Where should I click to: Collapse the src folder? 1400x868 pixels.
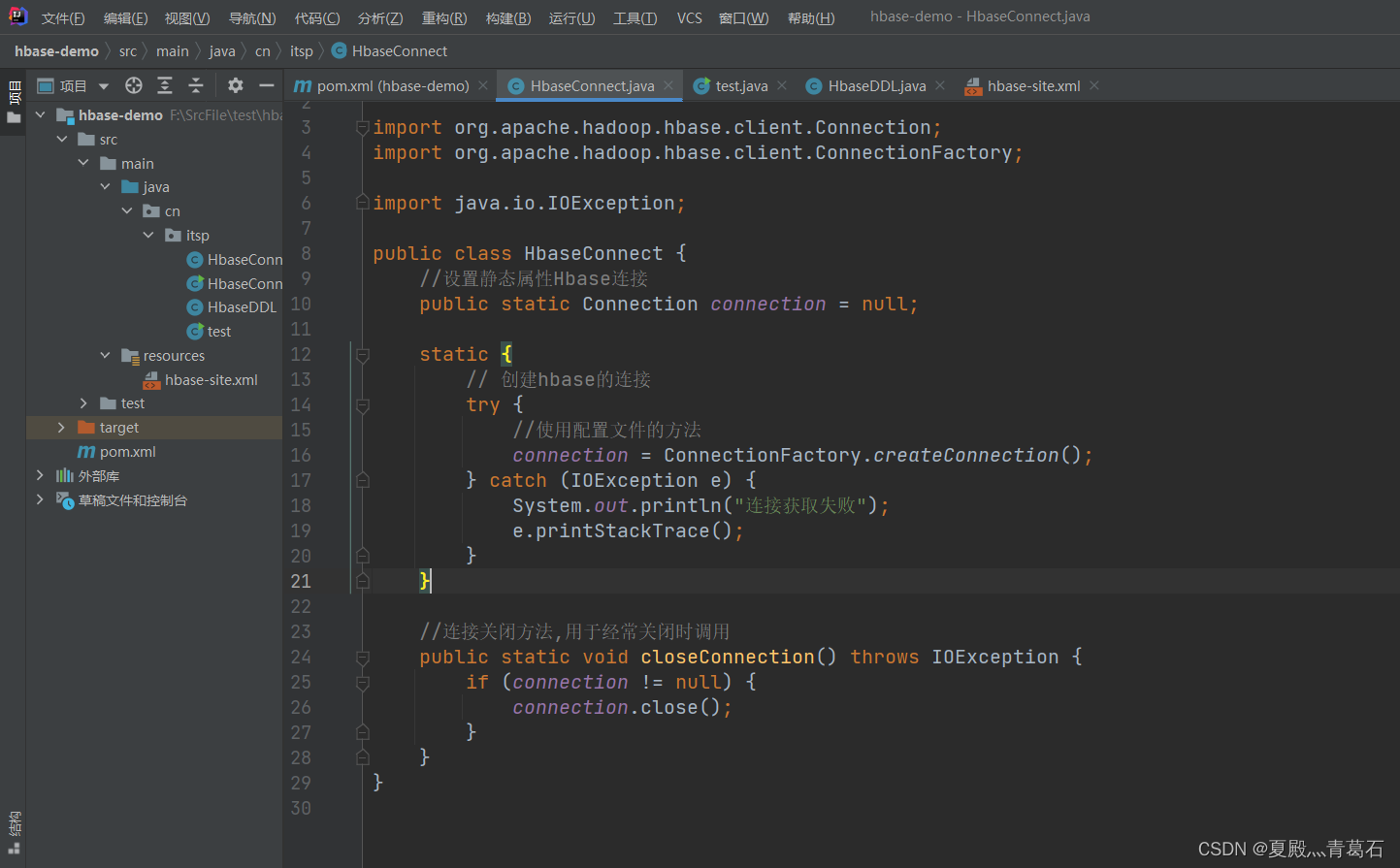[x=62, y=140]
